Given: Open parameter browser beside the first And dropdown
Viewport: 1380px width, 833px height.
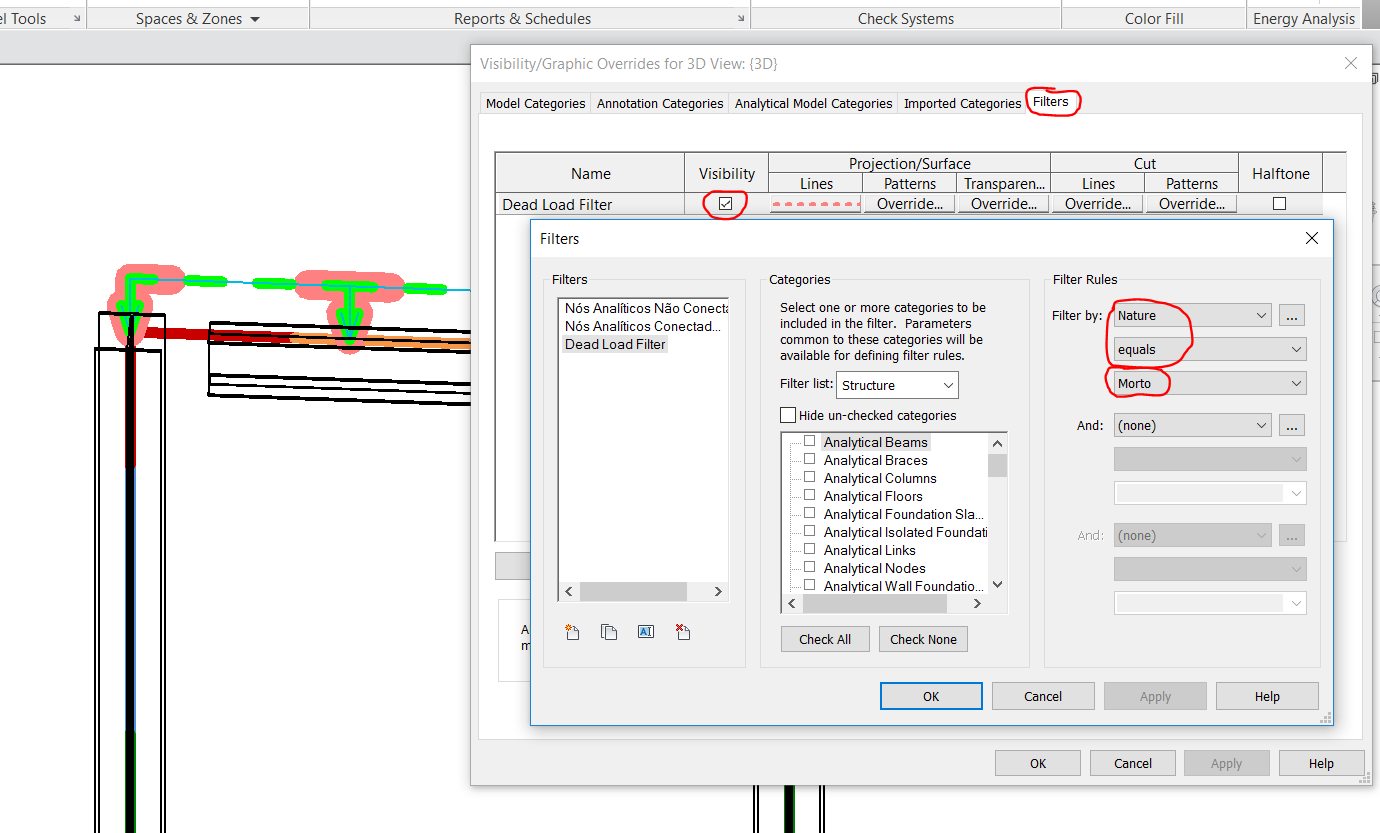Looking at the screenshot, I should 1291,424.
